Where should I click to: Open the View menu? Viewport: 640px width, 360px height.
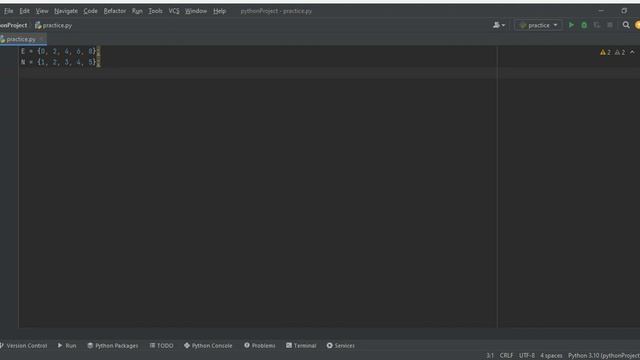click(x=42, y=11)
